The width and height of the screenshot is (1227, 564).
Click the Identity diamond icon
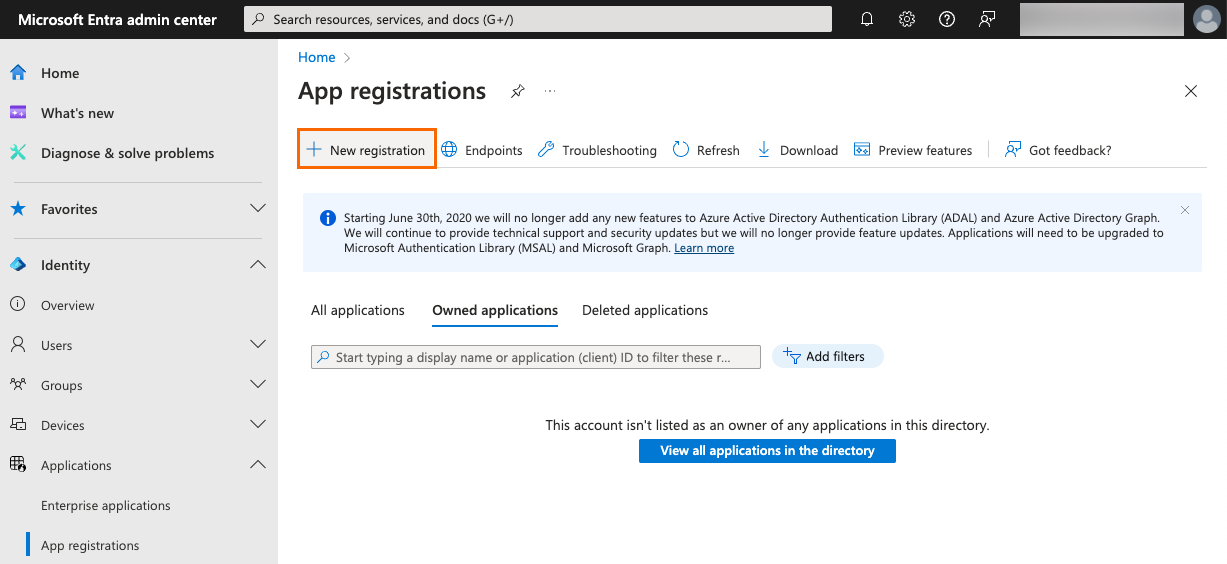point(18,265)
